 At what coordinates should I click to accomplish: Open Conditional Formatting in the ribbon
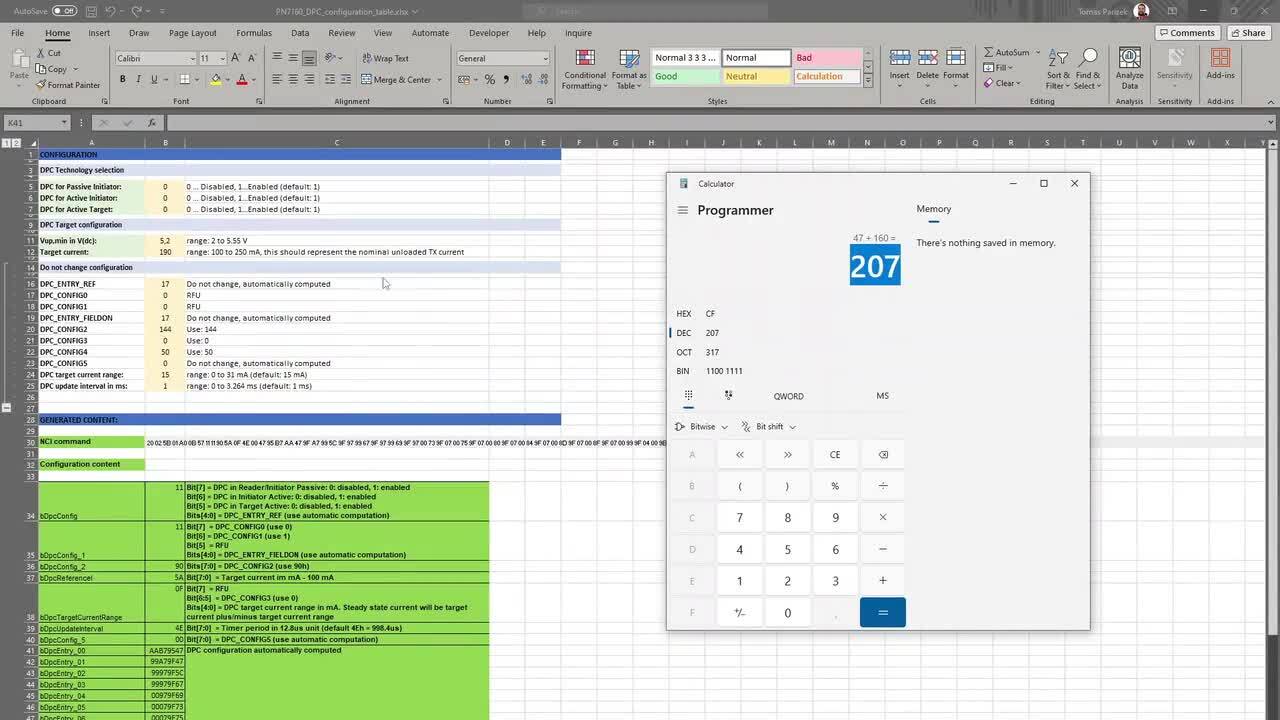[585, 68]
